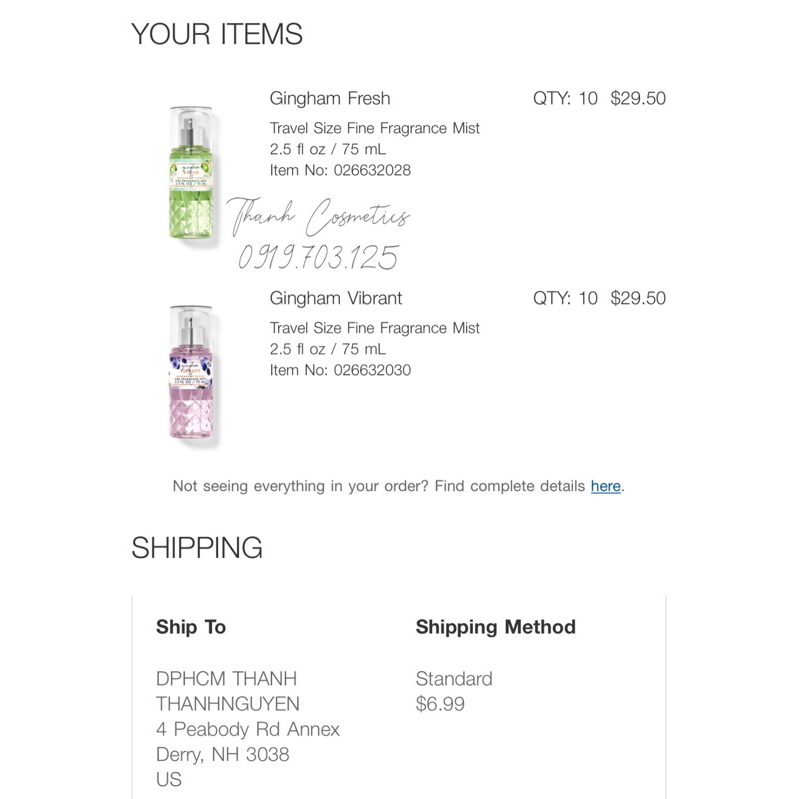Click the Standard shipping method text
This screenshot has width=799, height=799.
(454, 679)
